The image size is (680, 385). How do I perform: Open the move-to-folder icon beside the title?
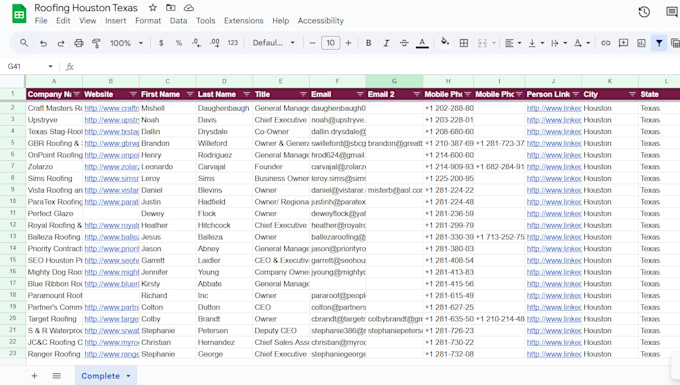click(x=171, y=7)
